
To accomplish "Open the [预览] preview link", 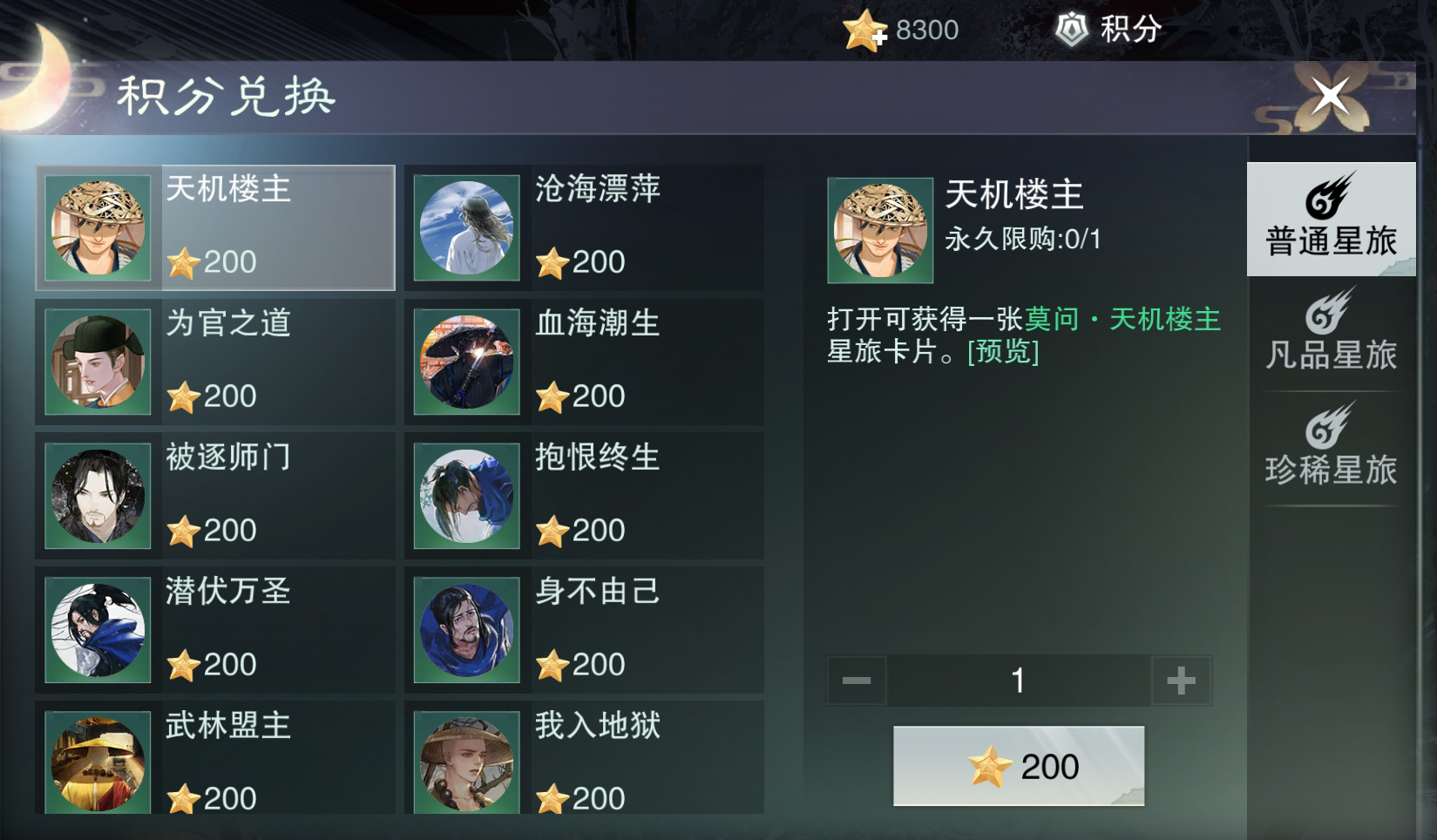I will coord(1003,352).
